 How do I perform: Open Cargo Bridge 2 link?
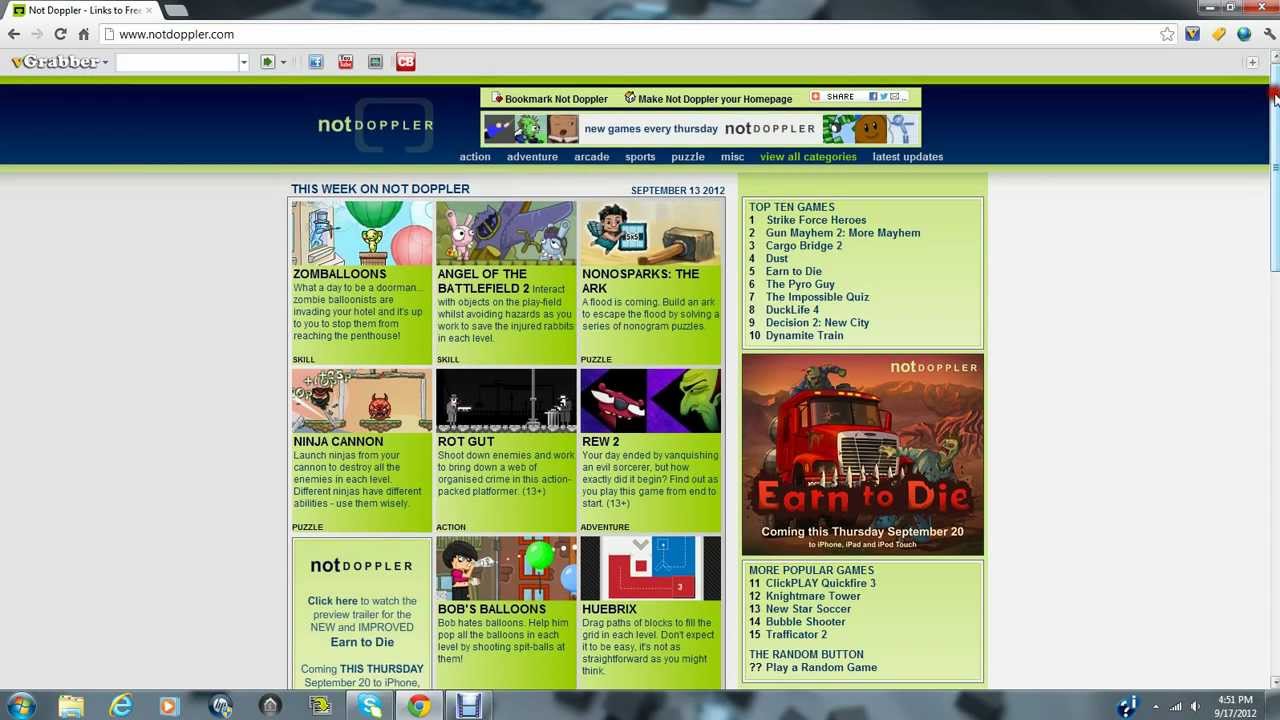click(x=804, y=246)
